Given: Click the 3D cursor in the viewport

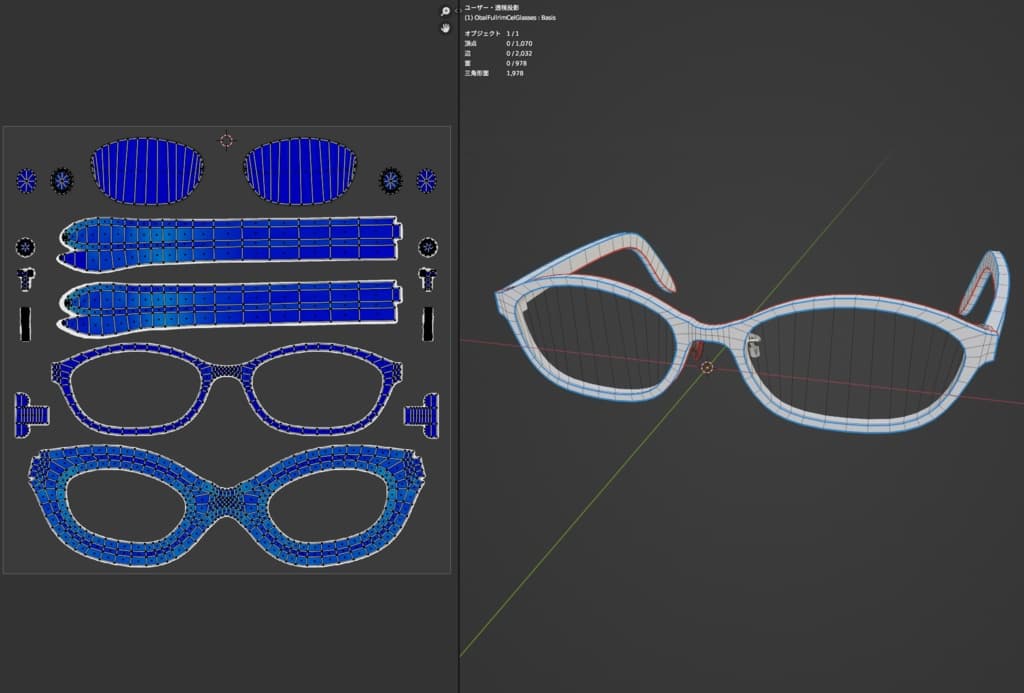Looking at the screenshot, I should pos(707,368).
